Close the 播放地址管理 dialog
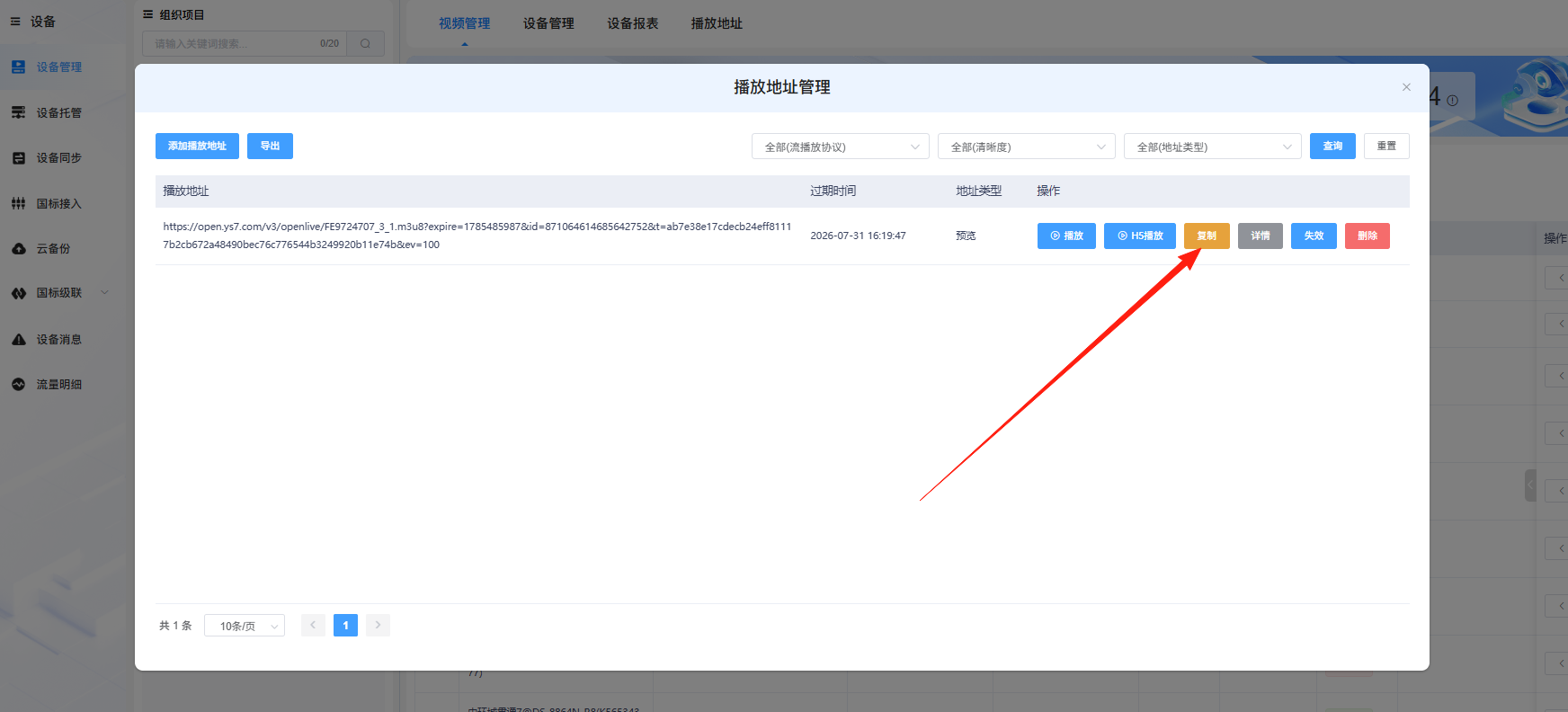Image resolution: width=1568 pixels, height=712 pixels. click(x=1406, y=87)
